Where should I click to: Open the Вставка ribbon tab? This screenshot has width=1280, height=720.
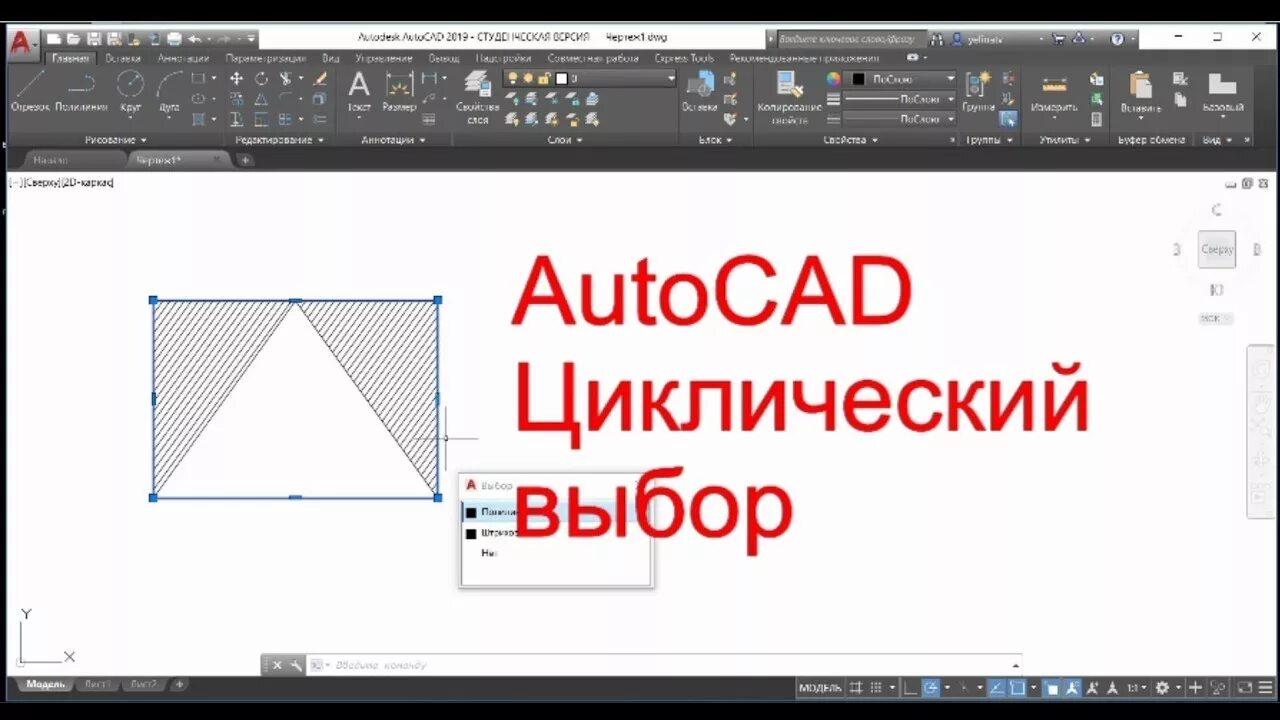tap(123, 58)
